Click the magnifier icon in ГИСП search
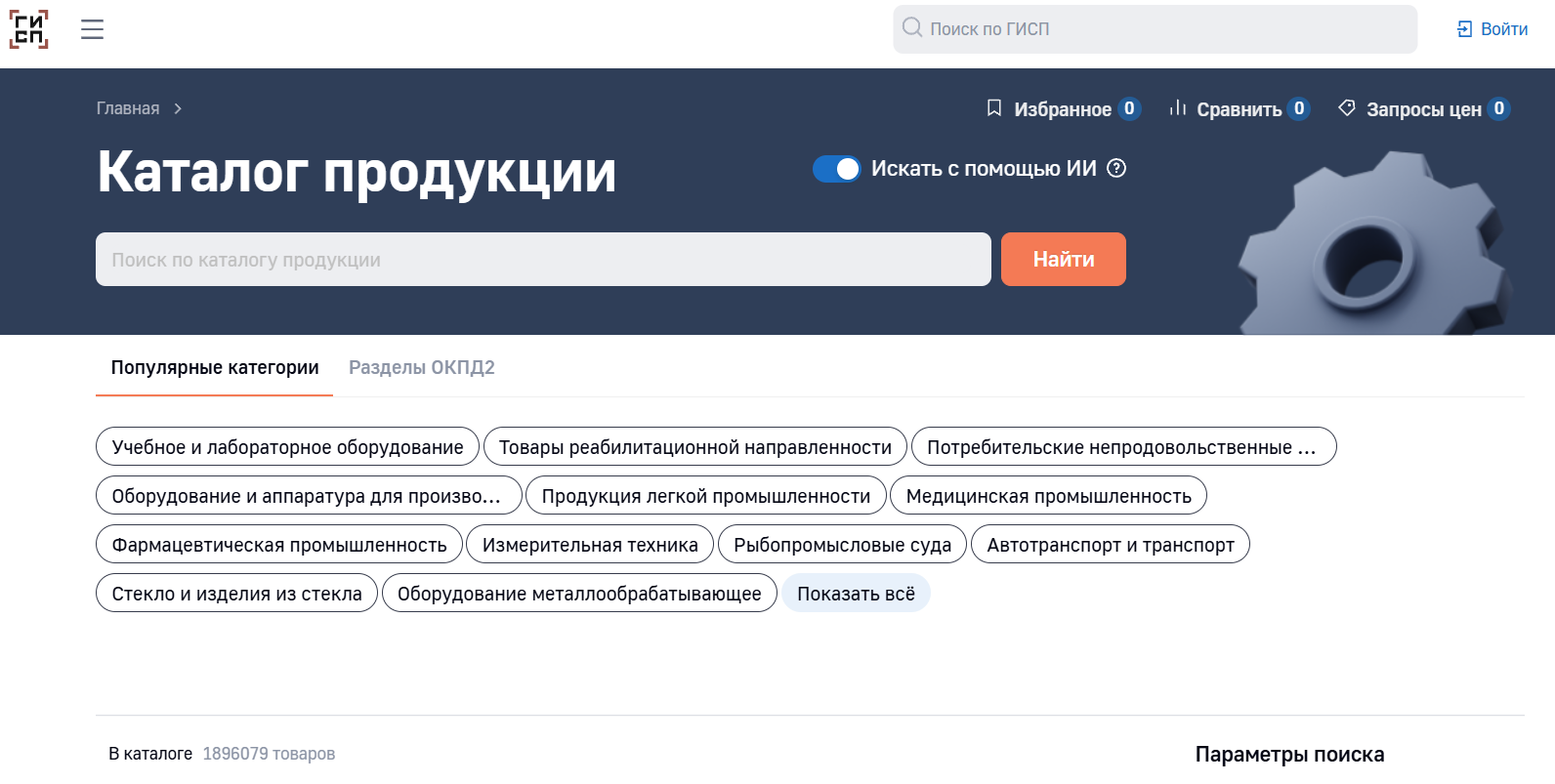This screenshot has width=1555, height=784. tap(912, 27)
